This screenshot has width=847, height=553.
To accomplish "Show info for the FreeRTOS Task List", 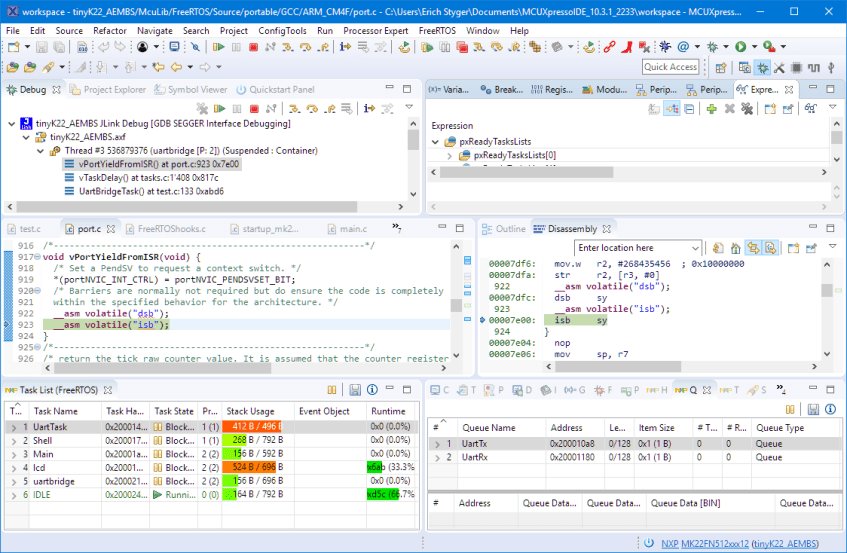I will (x=372, y=390).
